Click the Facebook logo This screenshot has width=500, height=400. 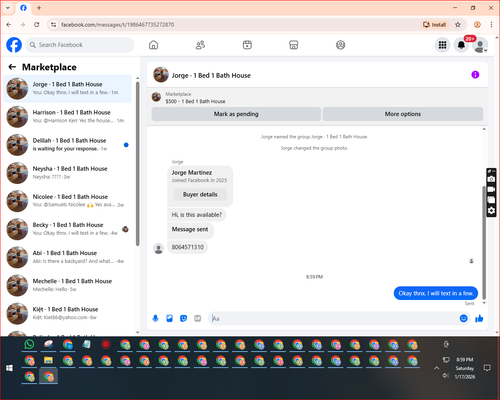pos(14,45)
